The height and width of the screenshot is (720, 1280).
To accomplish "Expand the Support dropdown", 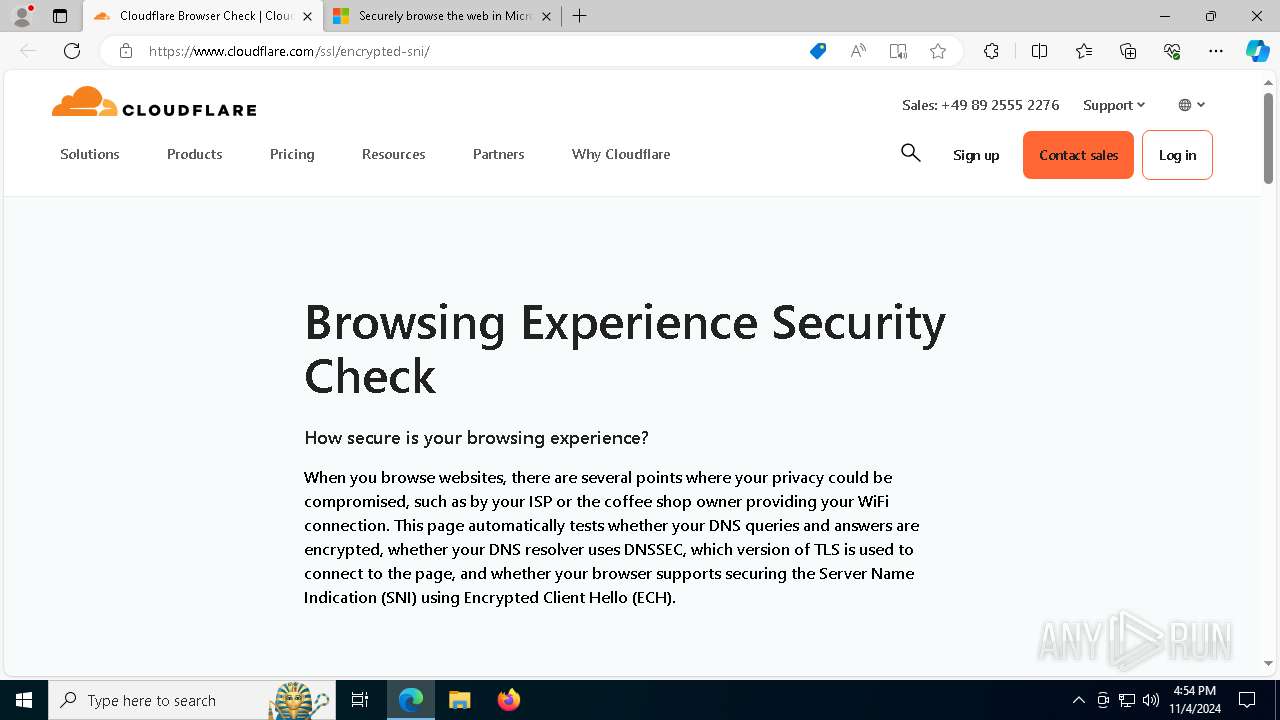I will click(x=1114, y=105).
